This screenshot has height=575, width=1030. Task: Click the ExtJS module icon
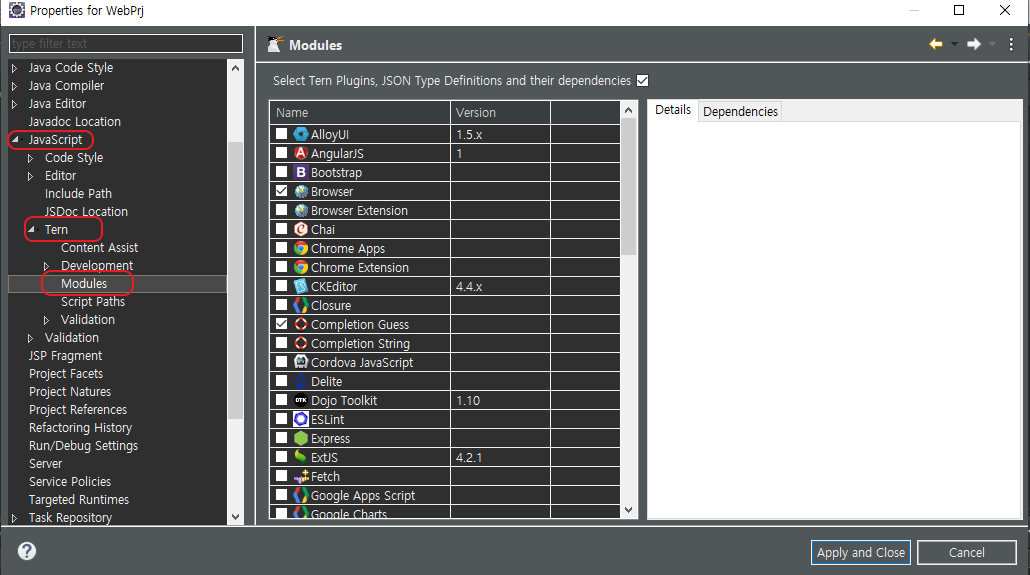point(301,457)
